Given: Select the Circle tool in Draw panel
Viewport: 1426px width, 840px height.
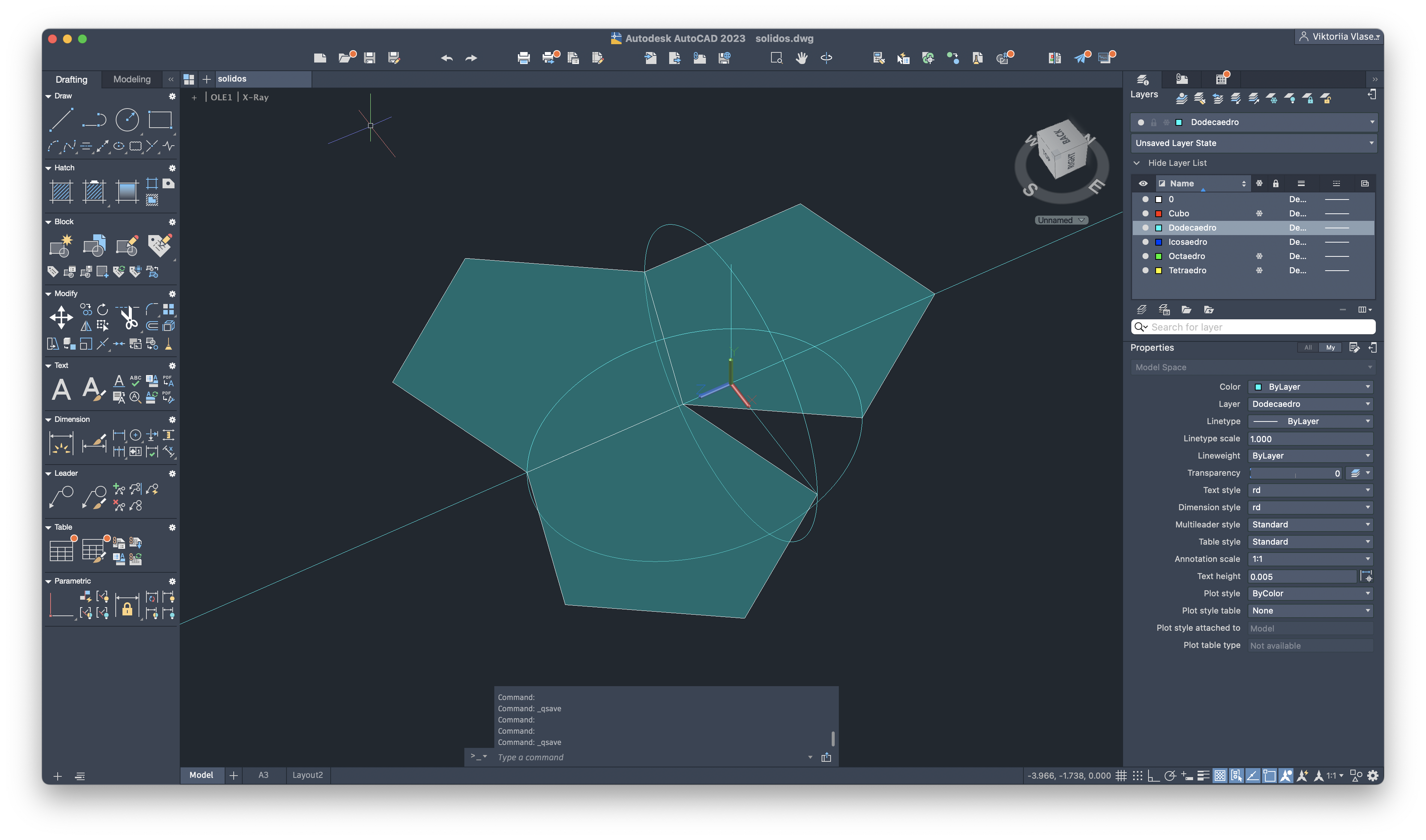Looking at the screenshot, I should pos(127,120).
